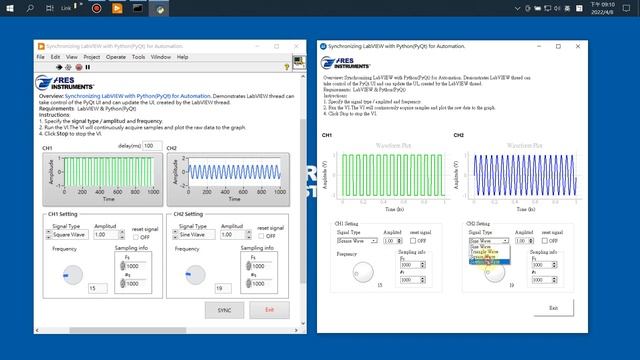Viewport: 640px width, 360px height.
Task: Open Task View on the taskbar
Action: click(x=49, y=8)
